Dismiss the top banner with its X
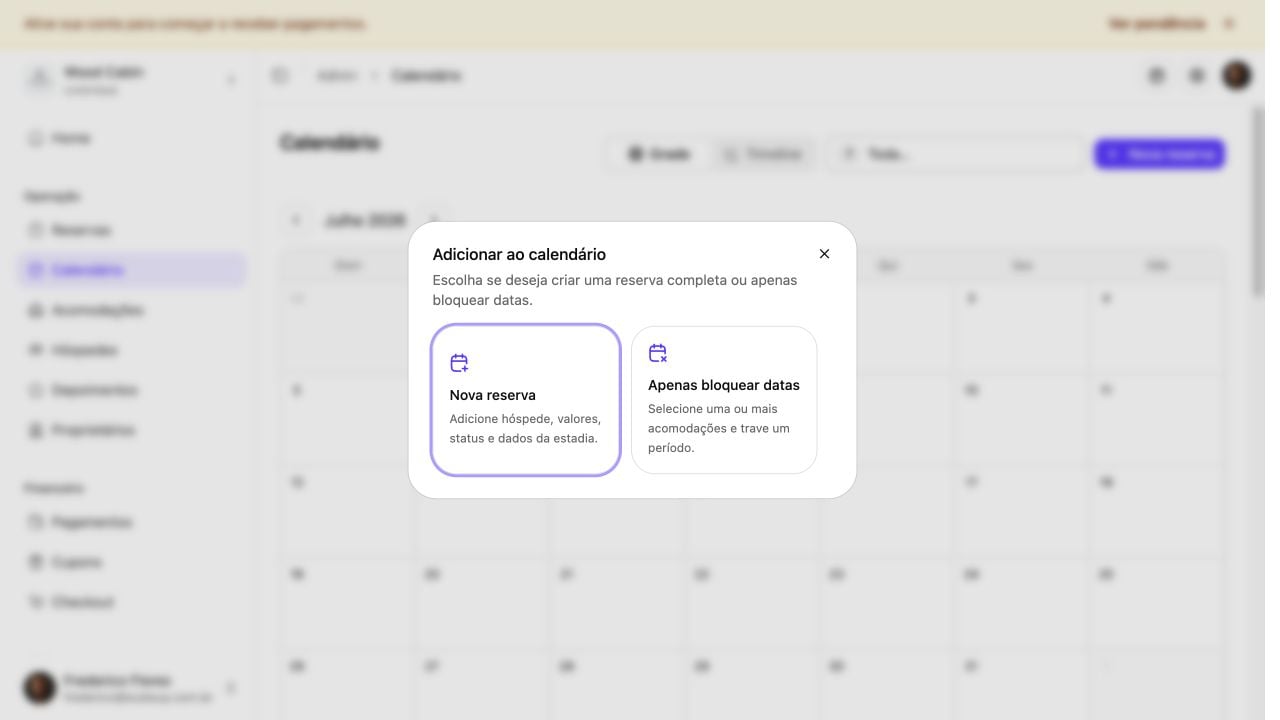The width and height of the screenshot is (1280, 720). coord(1229,23)
